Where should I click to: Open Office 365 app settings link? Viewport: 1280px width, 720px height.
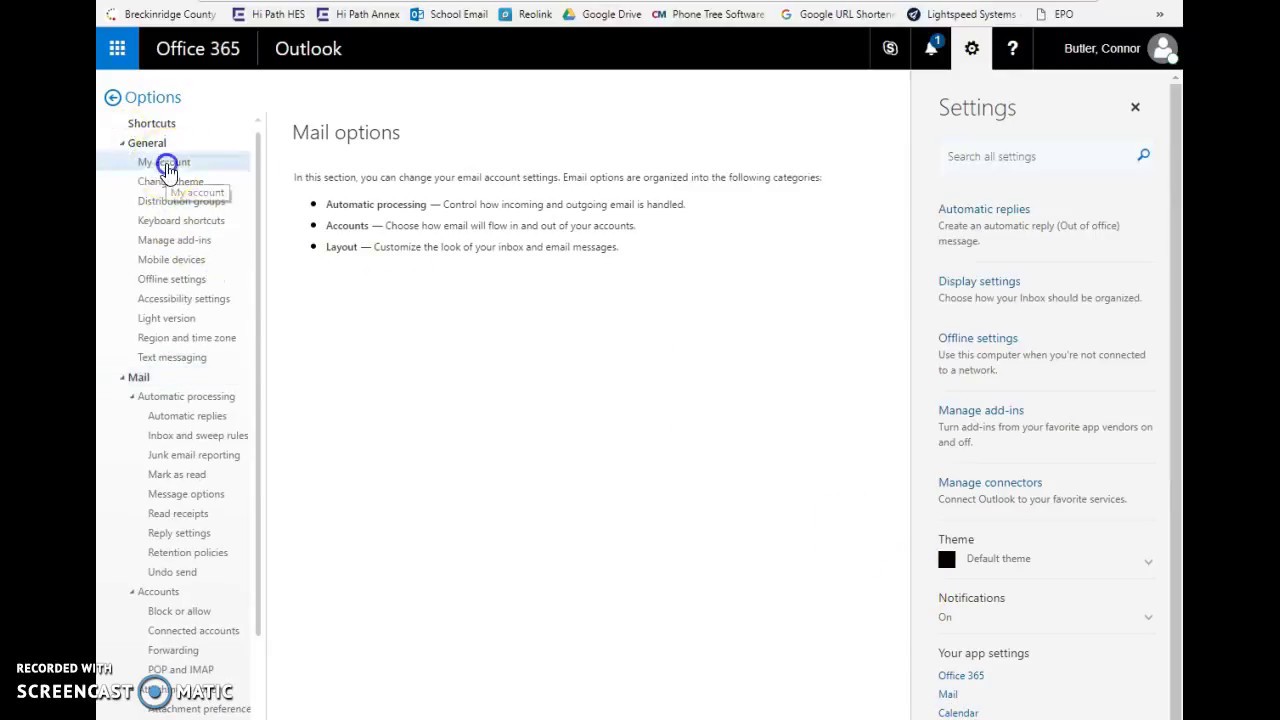coord(961,676)
